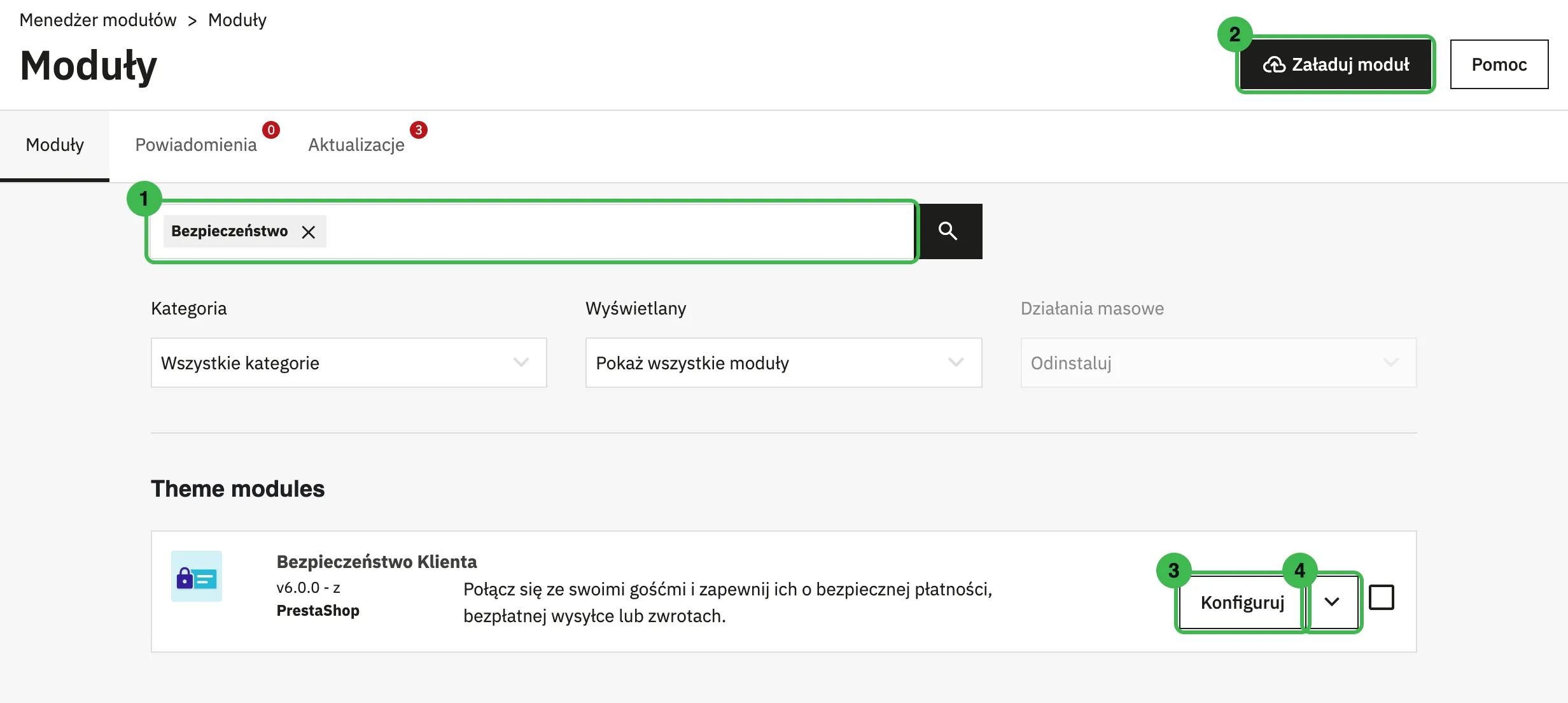Open the Odinstaluj bulk actions dropdown
1568x703 pixels.
tap(1219, 363)
